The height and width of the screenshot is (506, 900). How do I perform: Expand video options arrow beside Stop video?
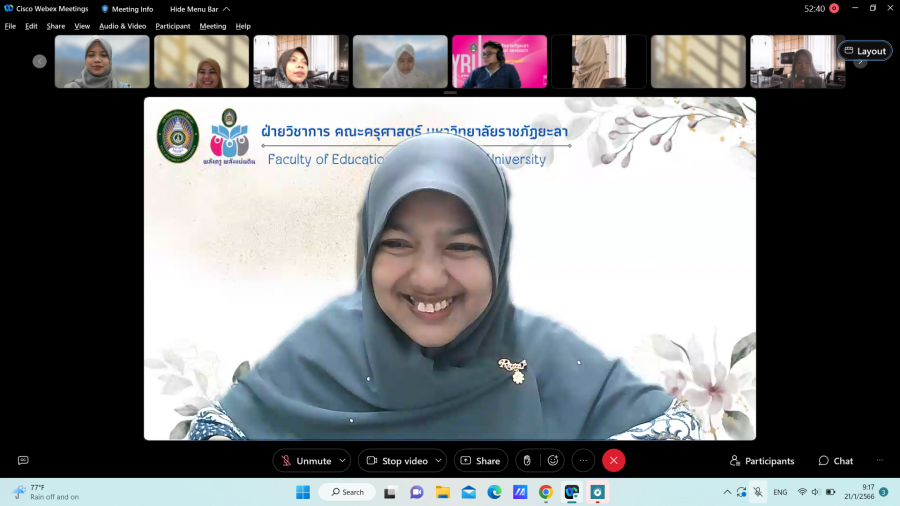[x=438, y=460]
